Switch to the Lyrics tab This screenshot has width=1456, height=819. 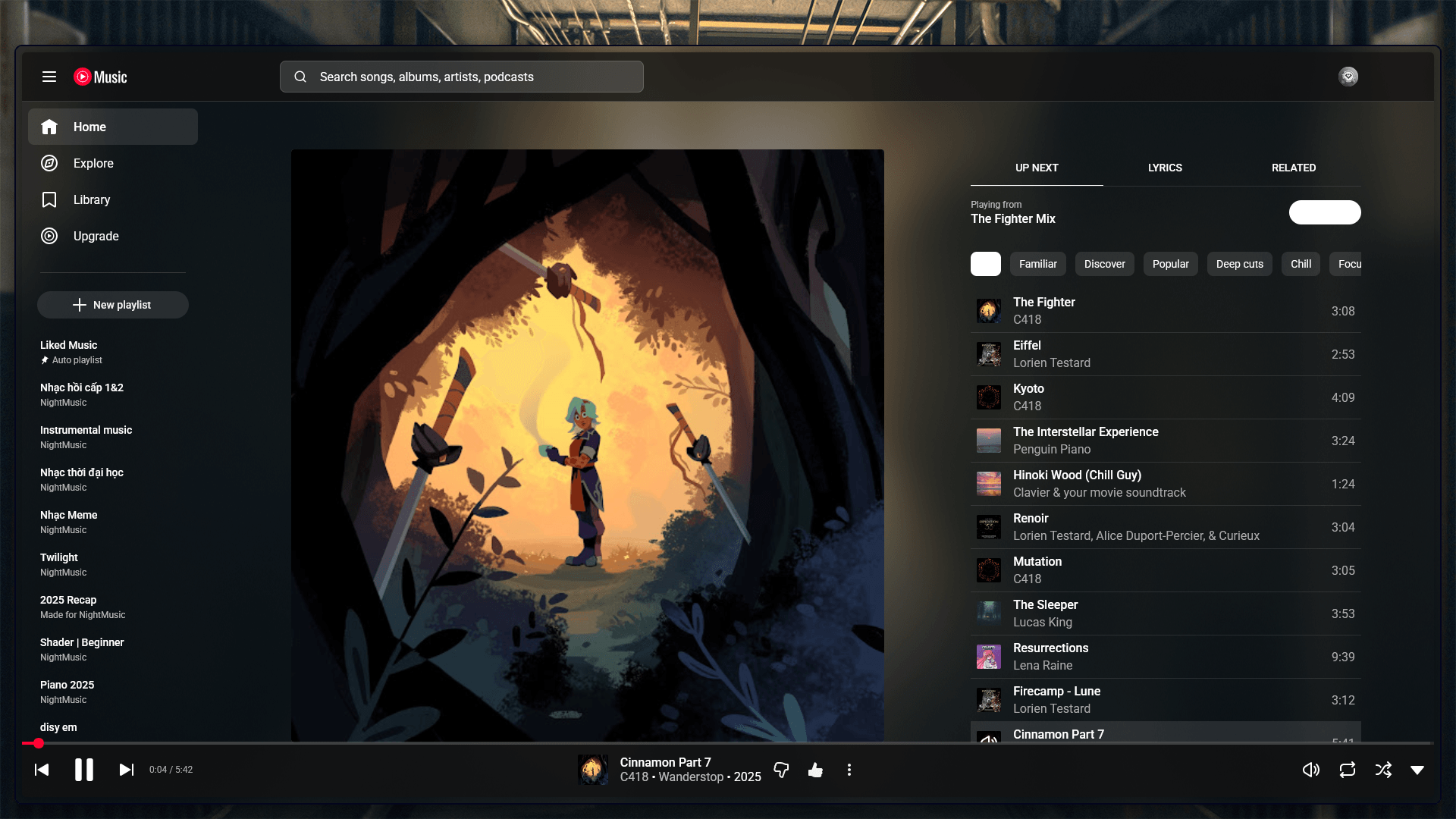point(1165,168)
